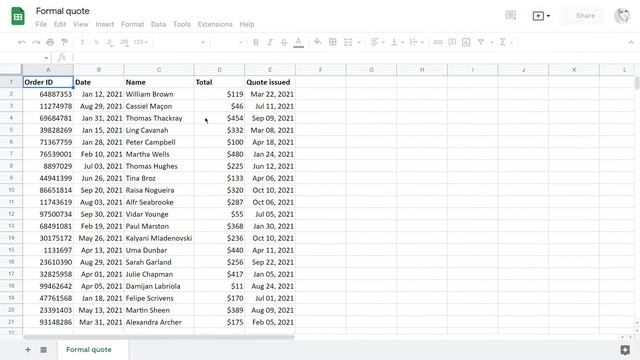Open the Data menu
This screenshot has width=640, height=360.
coord(158,24)
